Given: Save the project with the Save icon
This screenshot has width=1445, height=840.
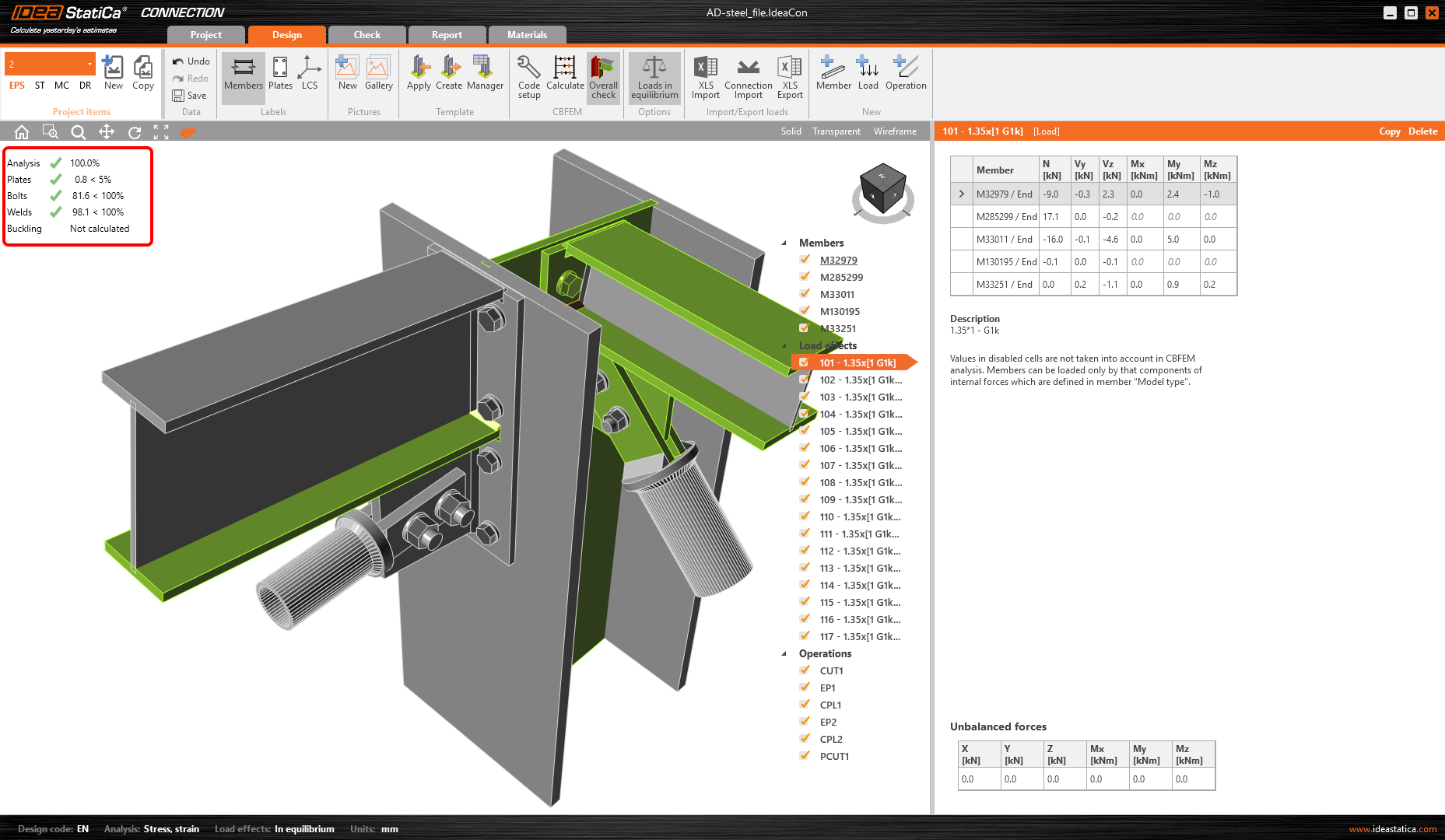Looking at the screenshot, I should click(x=179, y=95).
